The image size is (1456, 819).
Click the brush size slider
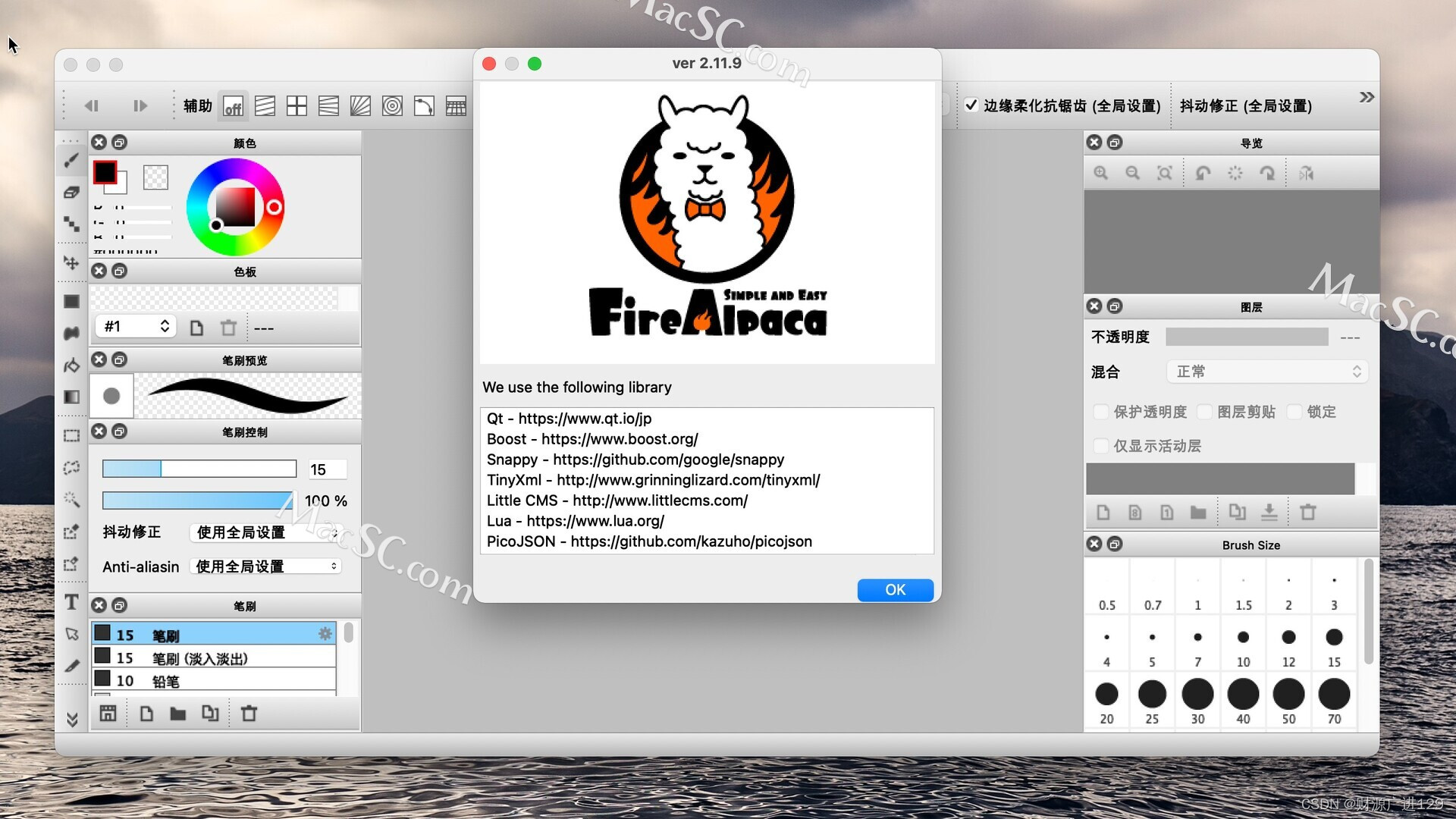point(199,469)
